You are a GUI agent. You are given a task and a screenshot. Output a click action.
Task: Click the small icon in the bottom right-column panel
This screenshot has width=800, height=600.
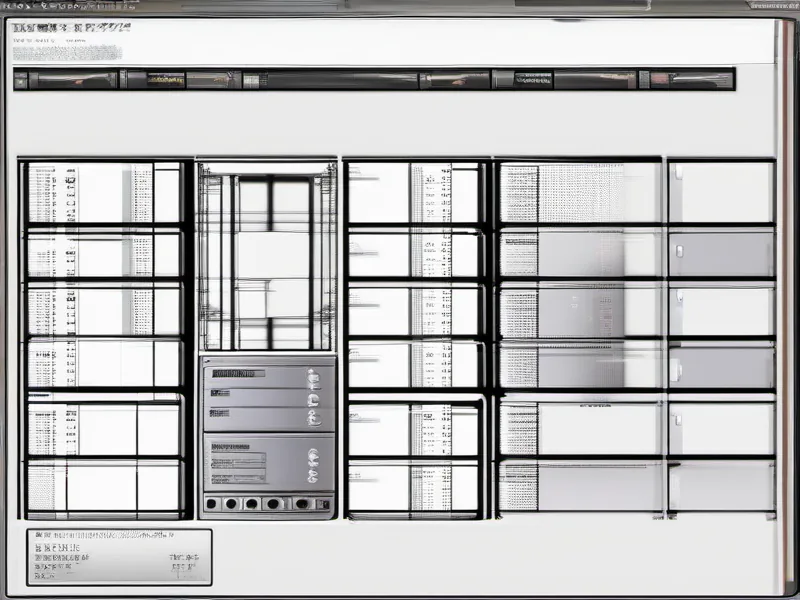(x=679, y=471)
